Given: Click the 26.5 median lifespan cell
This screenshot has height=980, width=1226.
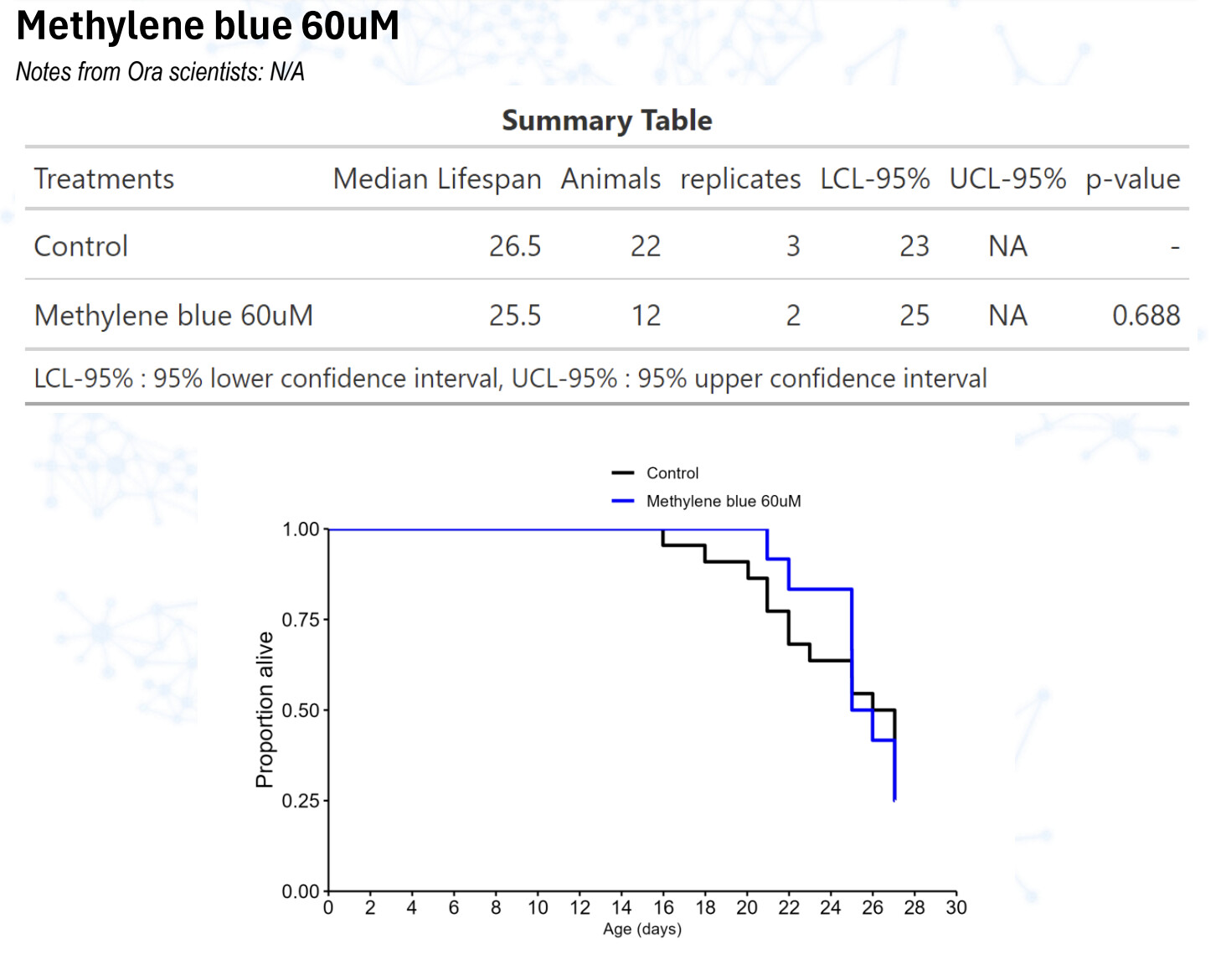Looking at the screenshot, I should tap(514, 246).
